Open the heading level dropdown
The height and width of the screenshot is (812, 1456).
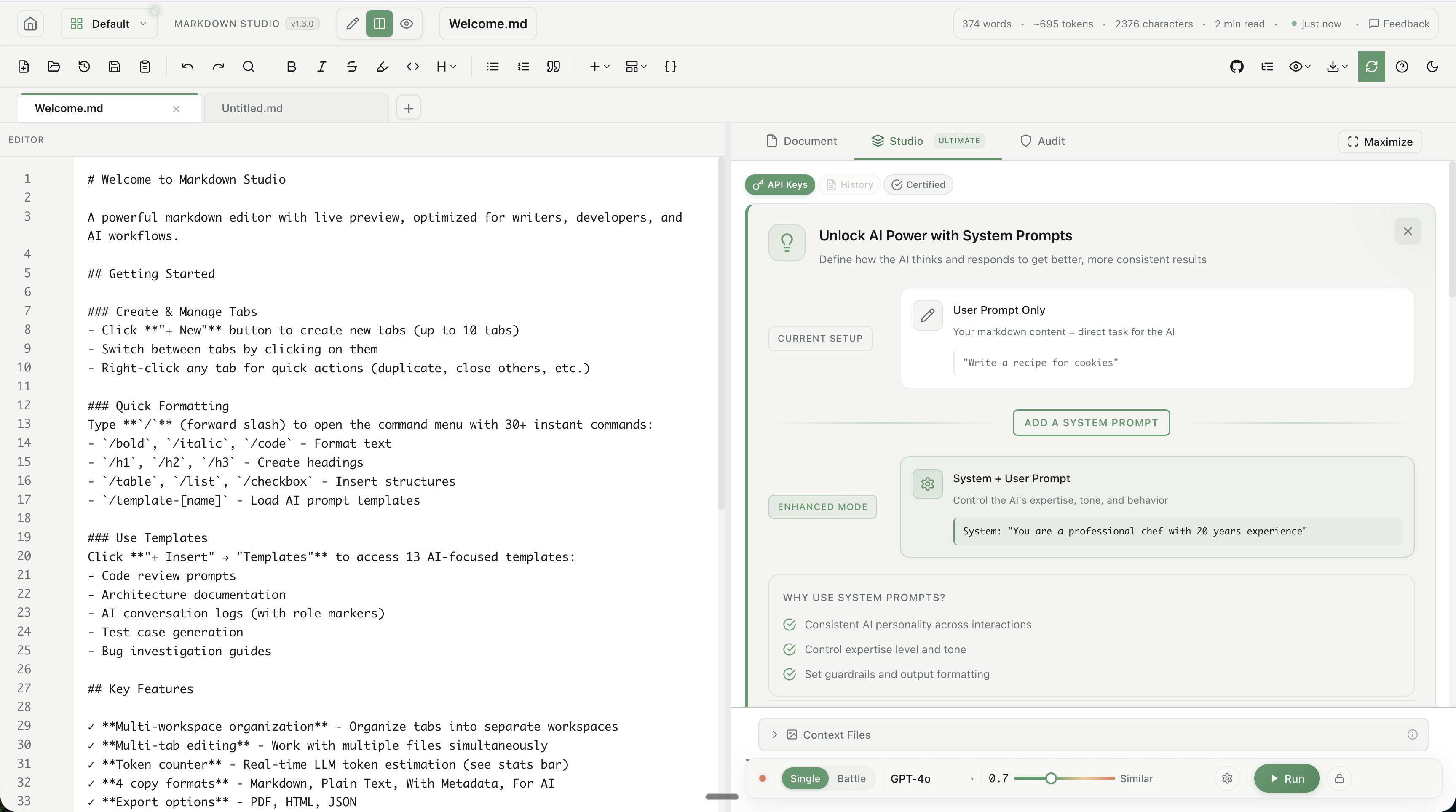click(447, 67)
